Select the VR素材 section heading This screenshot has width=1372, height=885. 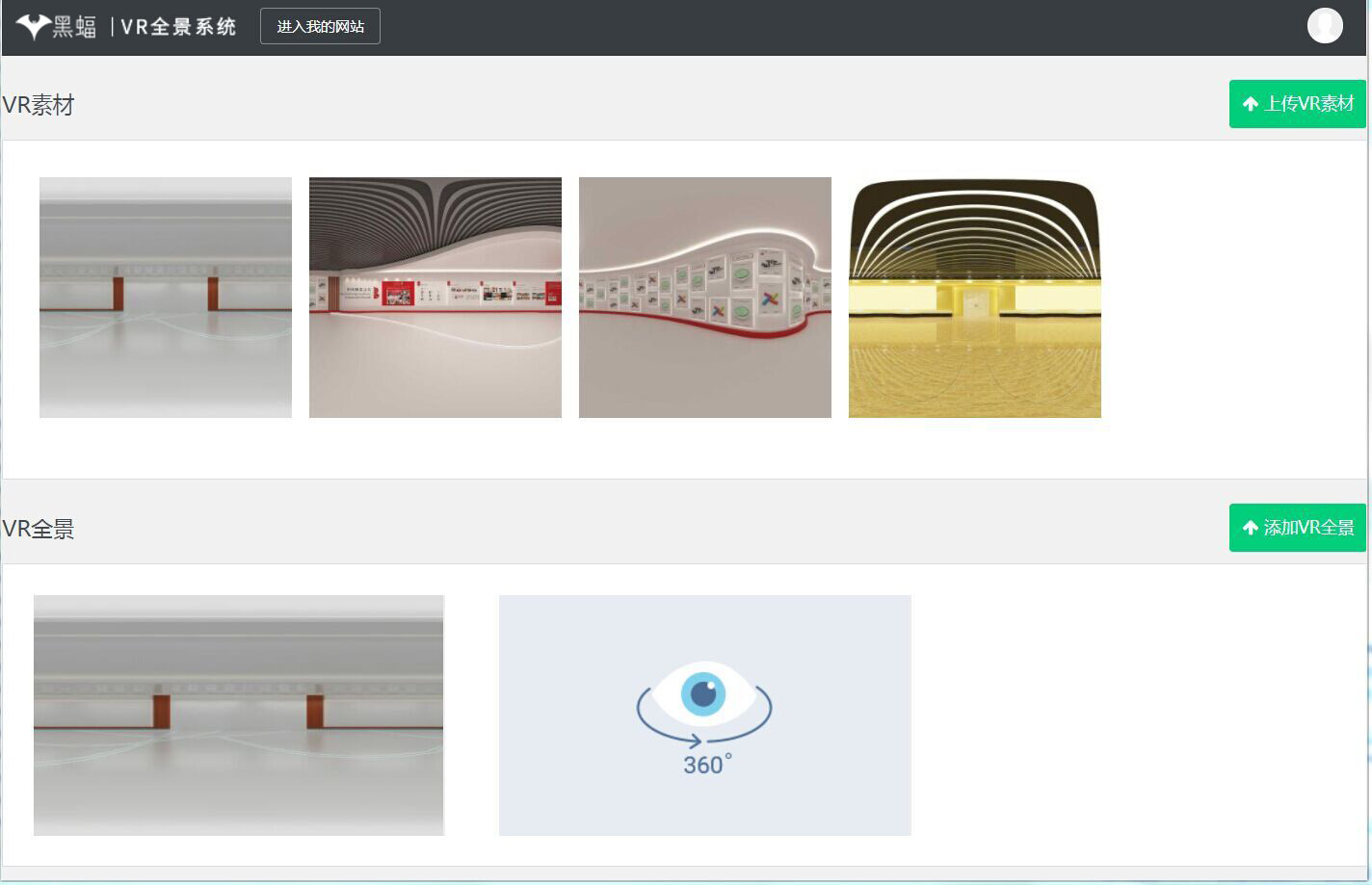click(x=39, y=105)
